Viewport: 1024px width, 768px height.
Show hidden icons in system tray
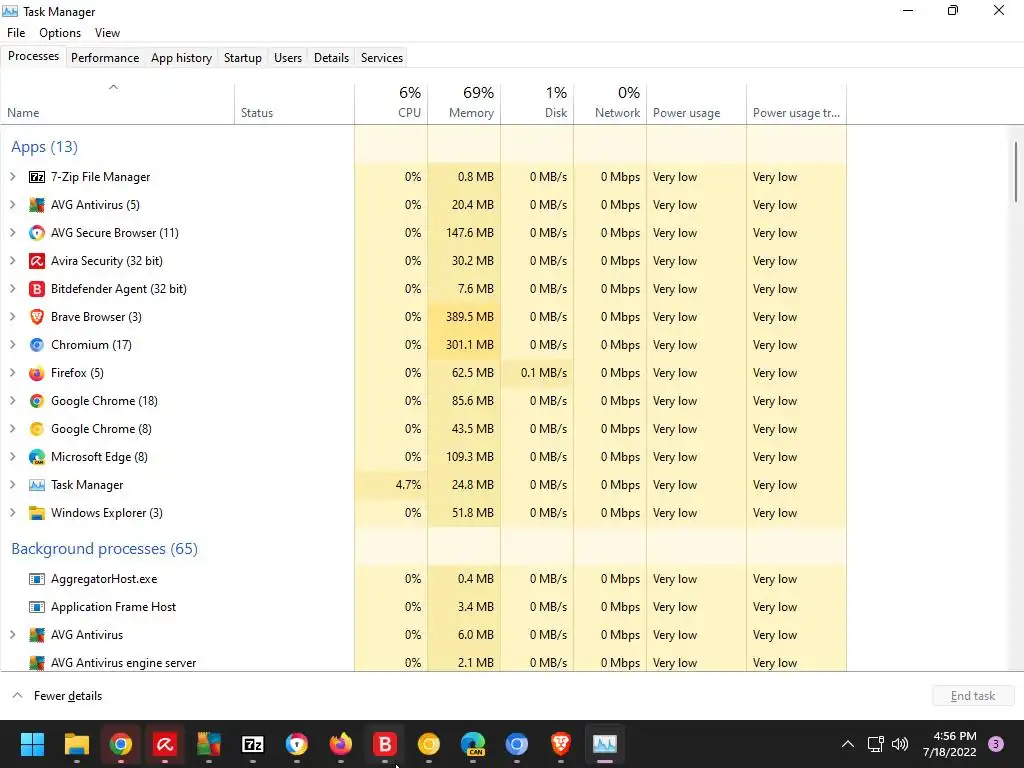(848, 744)
